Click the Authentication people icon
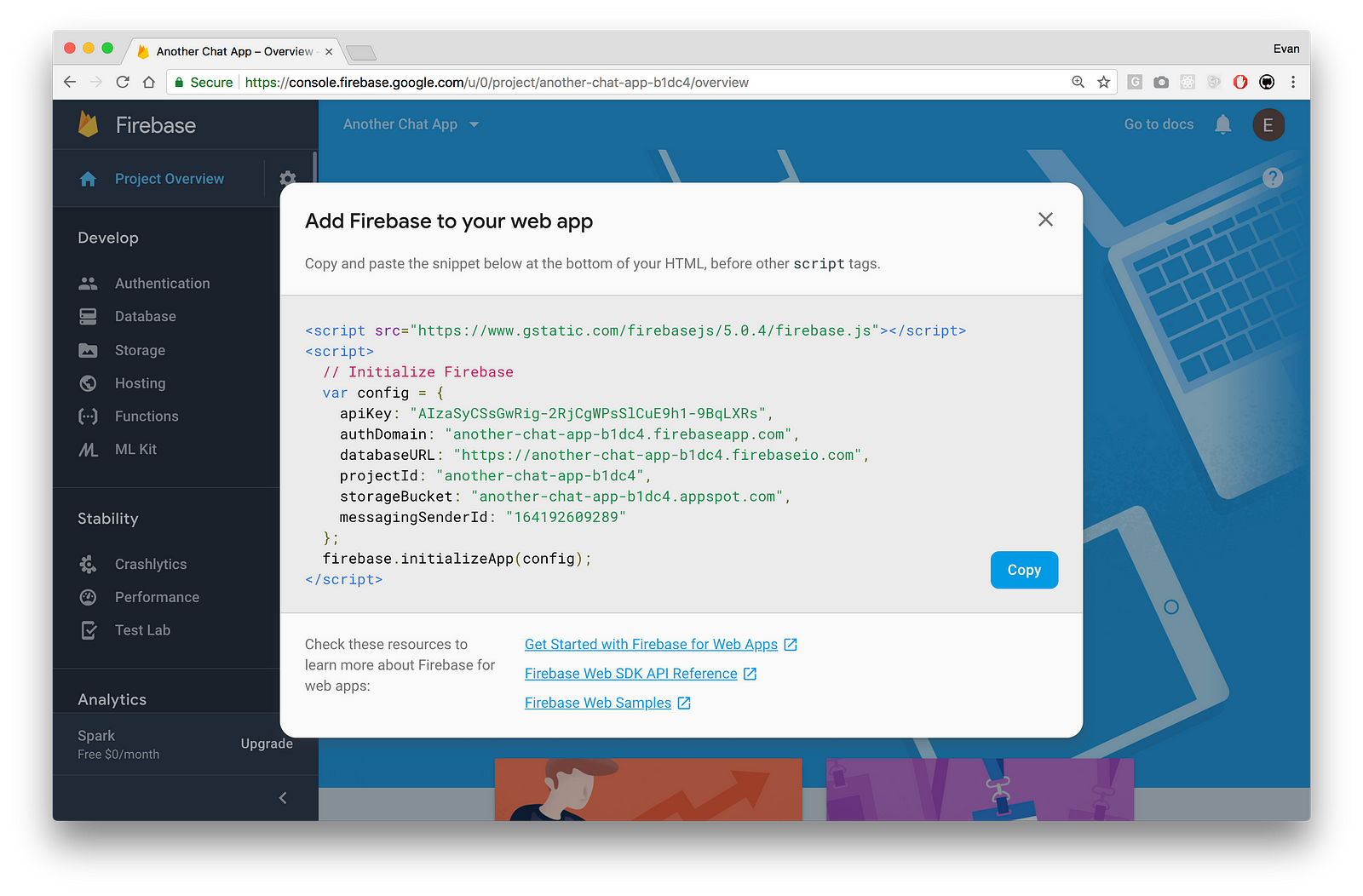This screenshot has width=1363, height=896. [x=88, y=283]
